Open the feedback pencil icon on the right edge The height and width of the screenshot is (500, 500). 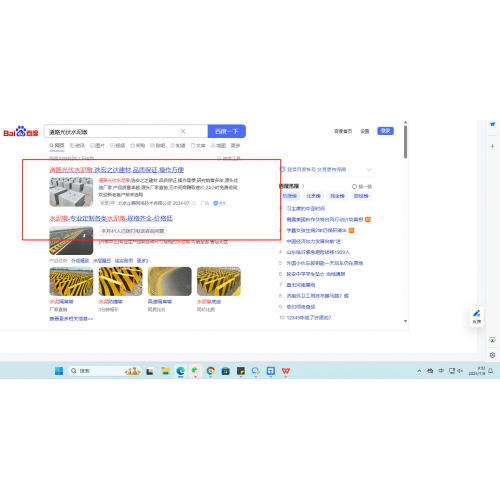(477, 316)
